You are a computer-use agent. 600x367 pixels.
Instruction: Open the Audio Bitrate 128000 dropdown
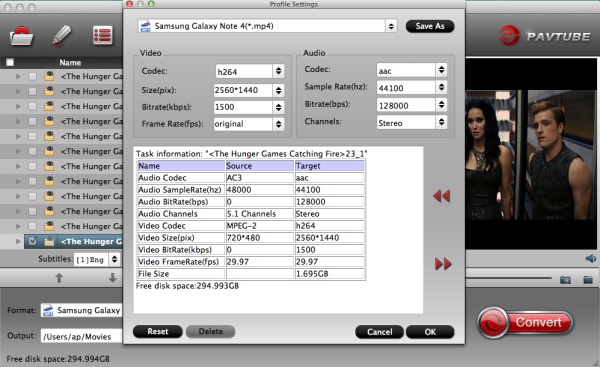(x=441, y=105)
